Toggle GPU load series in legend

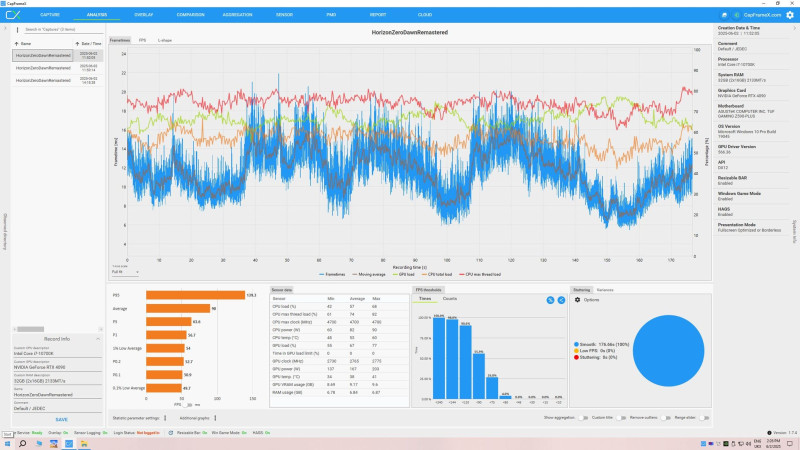pyautogui.click(x=404, y=274)
